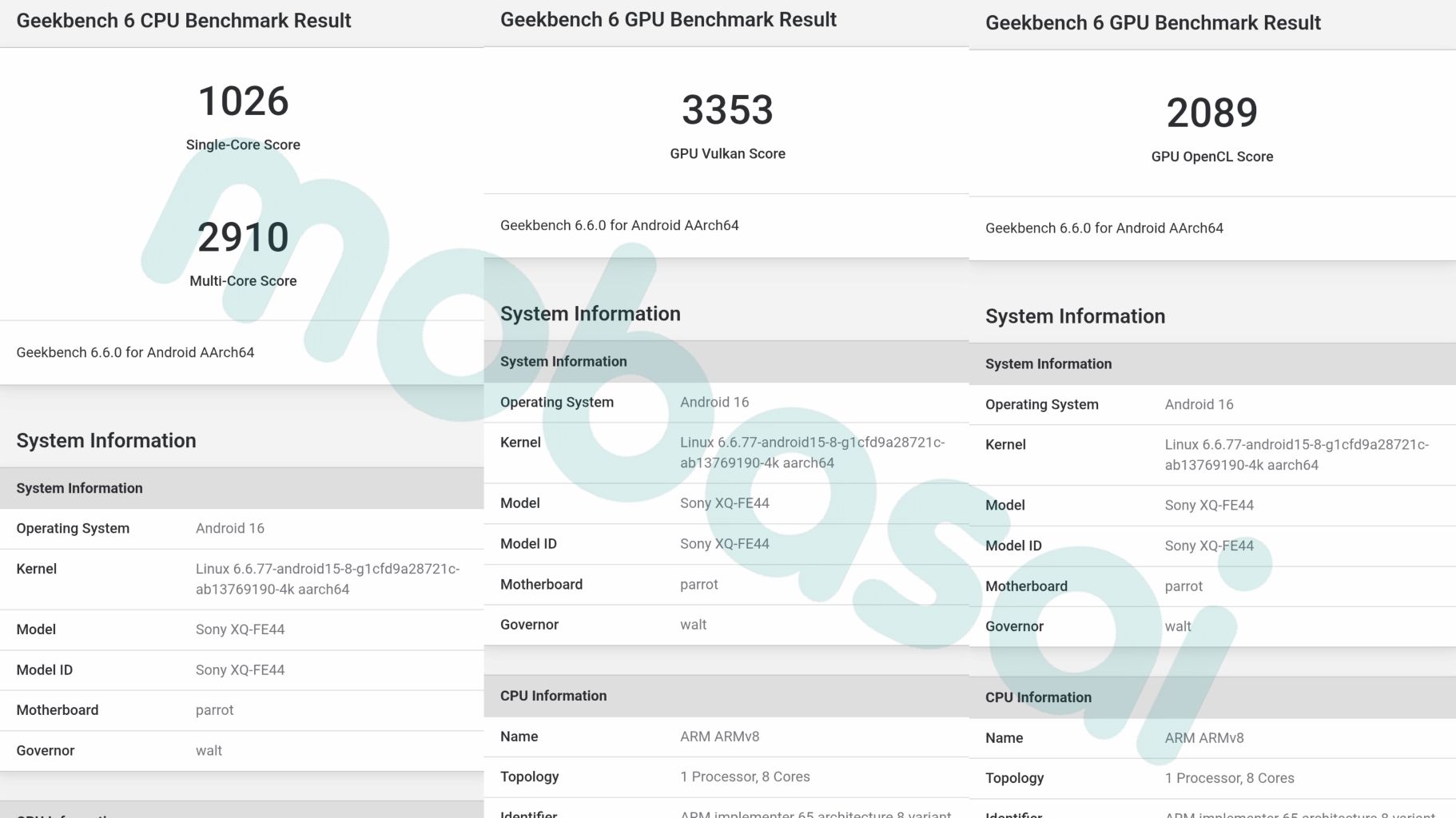This screenshot has height=818, width=1456.
Task: Select Motherboard value parrot in the OpenCL panel
Action: coord(1183,586)
